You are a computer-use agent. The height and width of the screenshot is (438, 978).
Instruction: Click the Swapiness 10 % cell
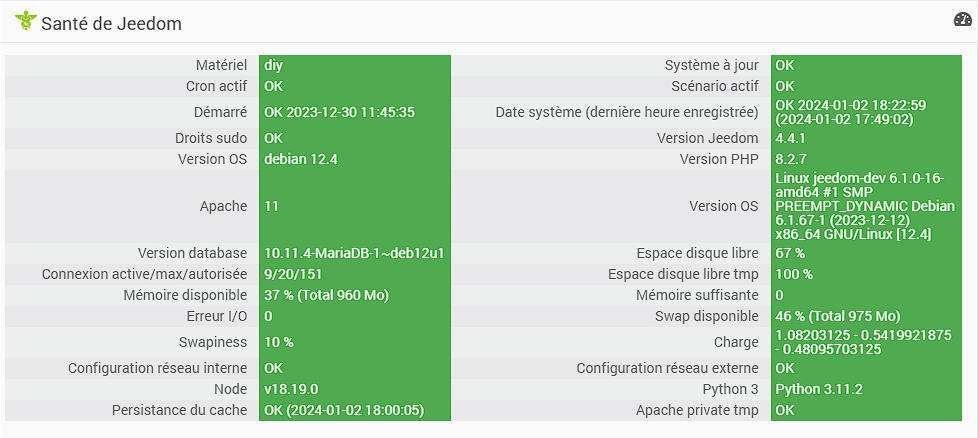355,343
